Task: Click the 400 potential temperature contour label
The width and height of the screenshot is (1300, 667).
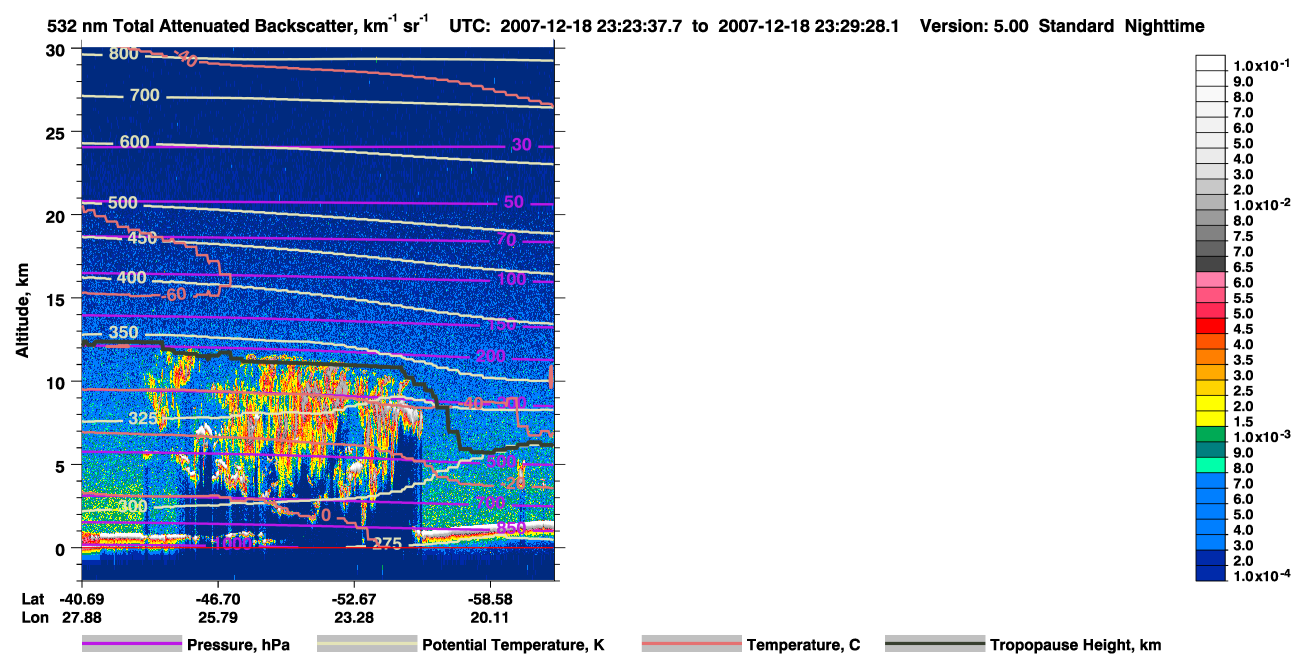Action: (x=132, y=277)
